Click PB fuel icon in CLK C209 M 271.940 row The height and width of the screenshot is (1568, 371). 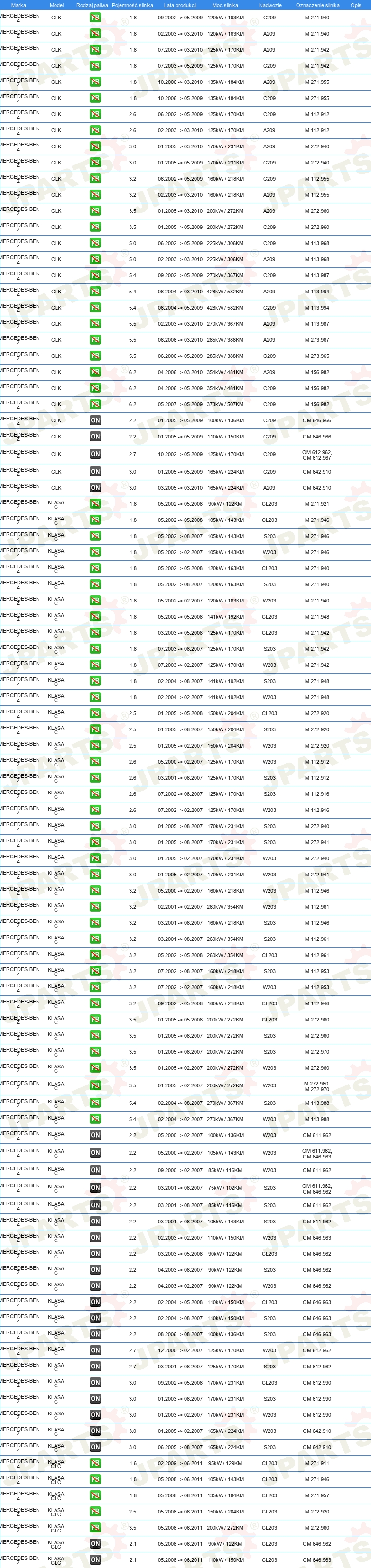click(x=95, y=18)
